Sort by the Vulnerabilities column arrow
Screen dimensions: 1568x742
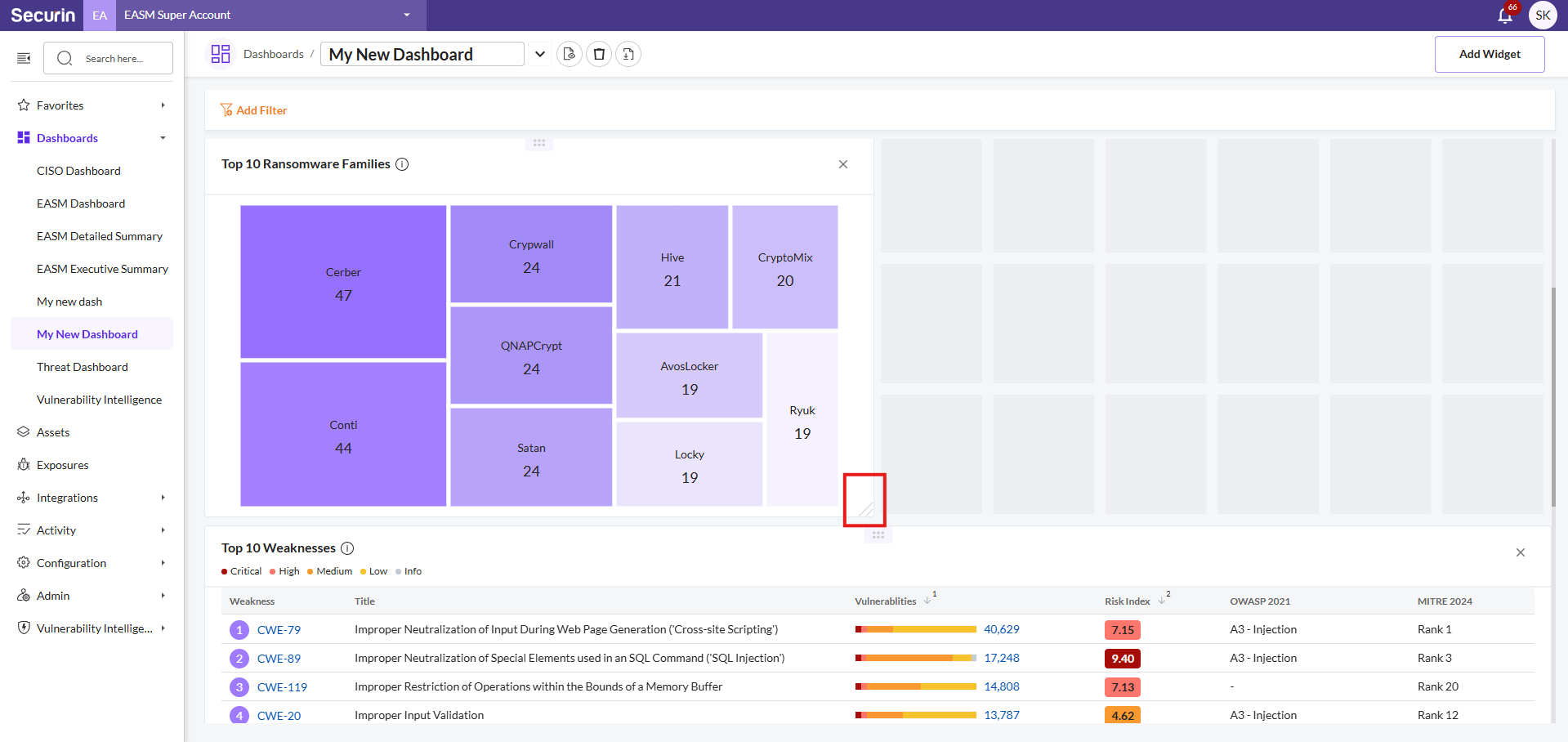tap(927, 601)
